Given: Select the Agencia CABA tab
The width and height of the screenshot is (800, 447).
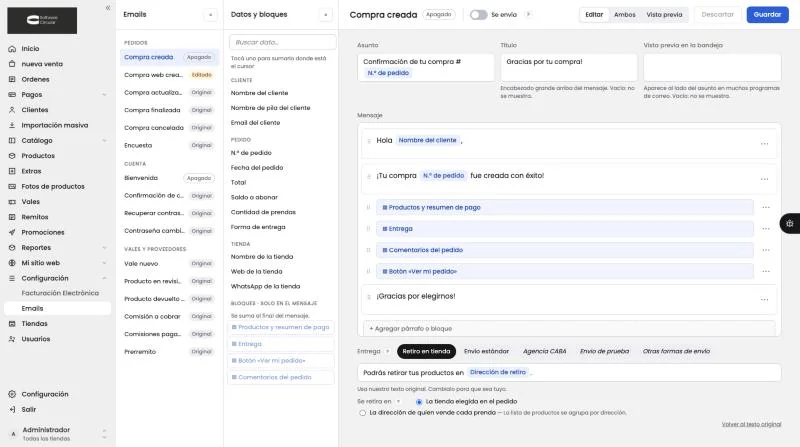Looking at the screenshot, I should click(x=544, y=351).
